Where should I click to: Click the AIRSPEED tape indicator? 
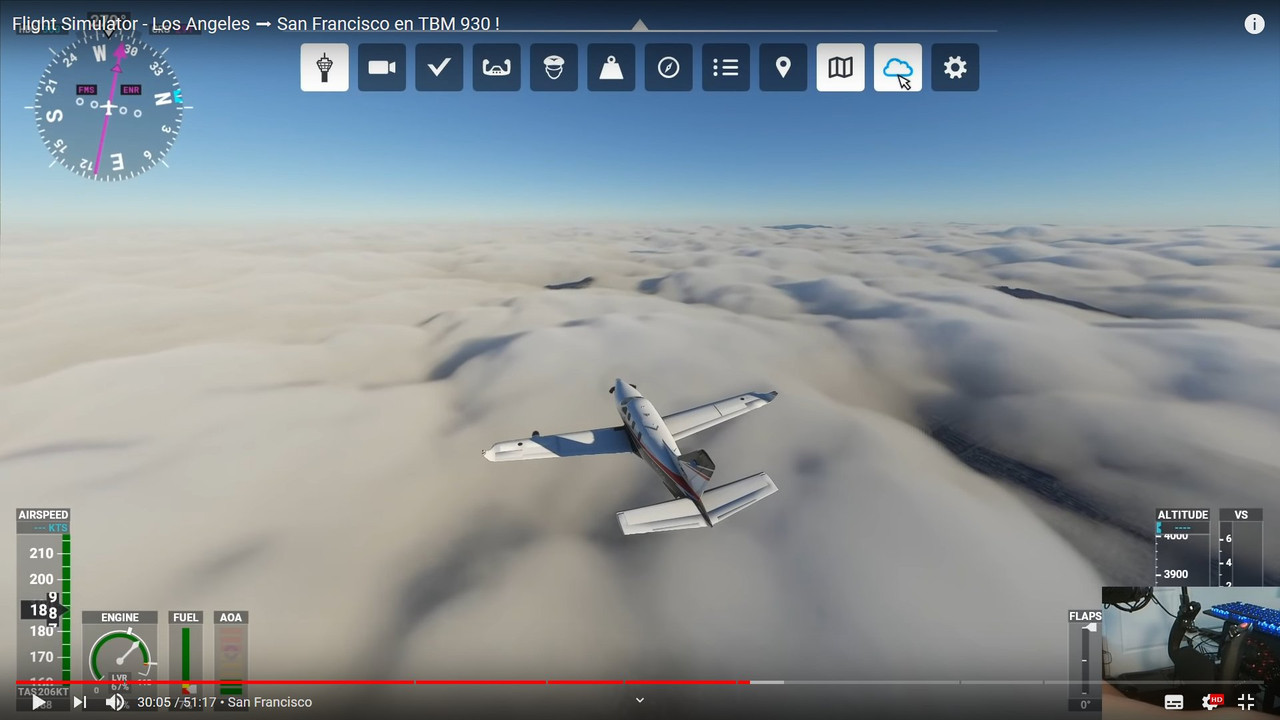tap(43, 603)
